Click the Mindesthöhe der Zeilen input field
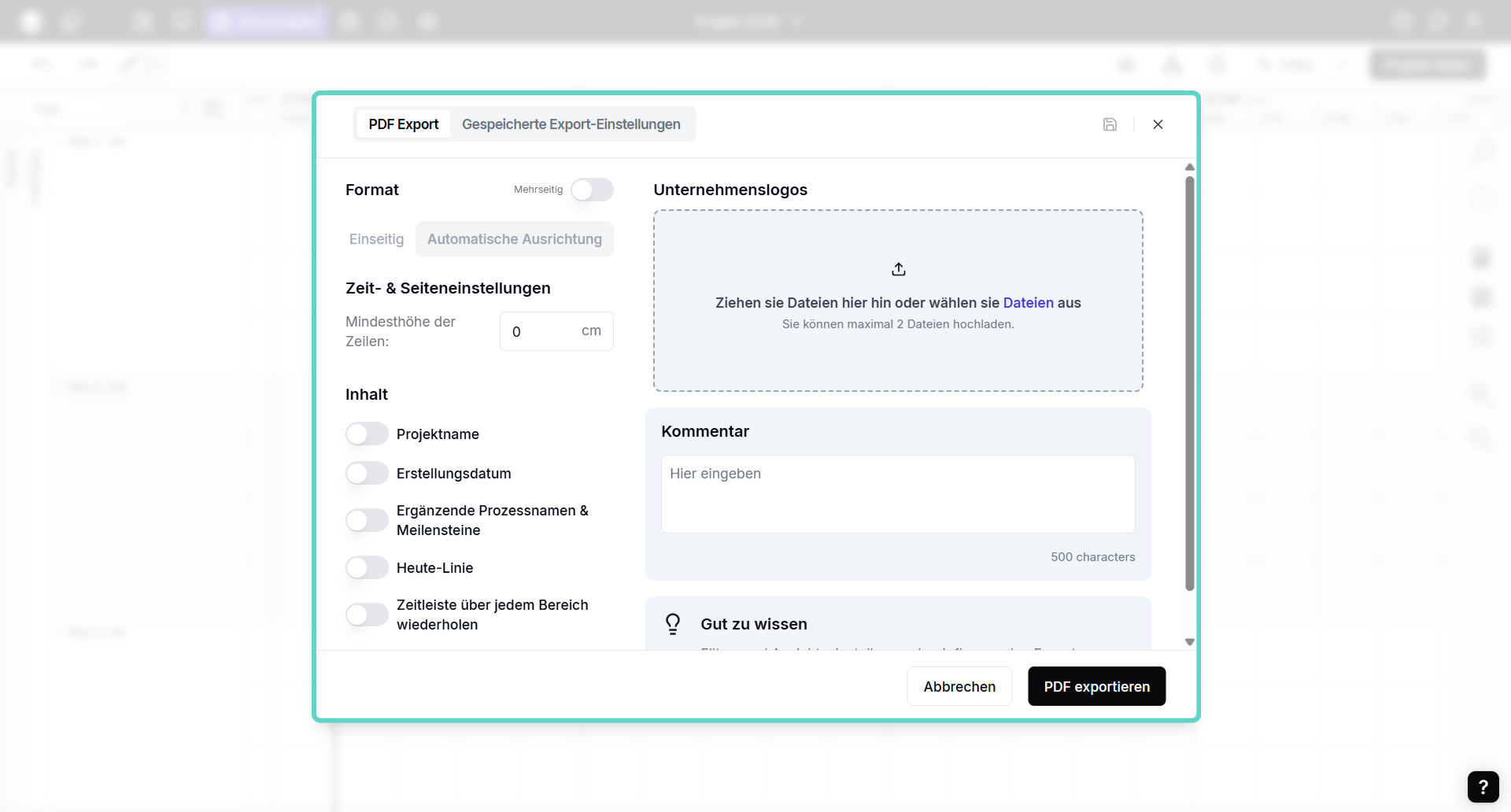Screen dimensions: 1511x812 [556, 331]
